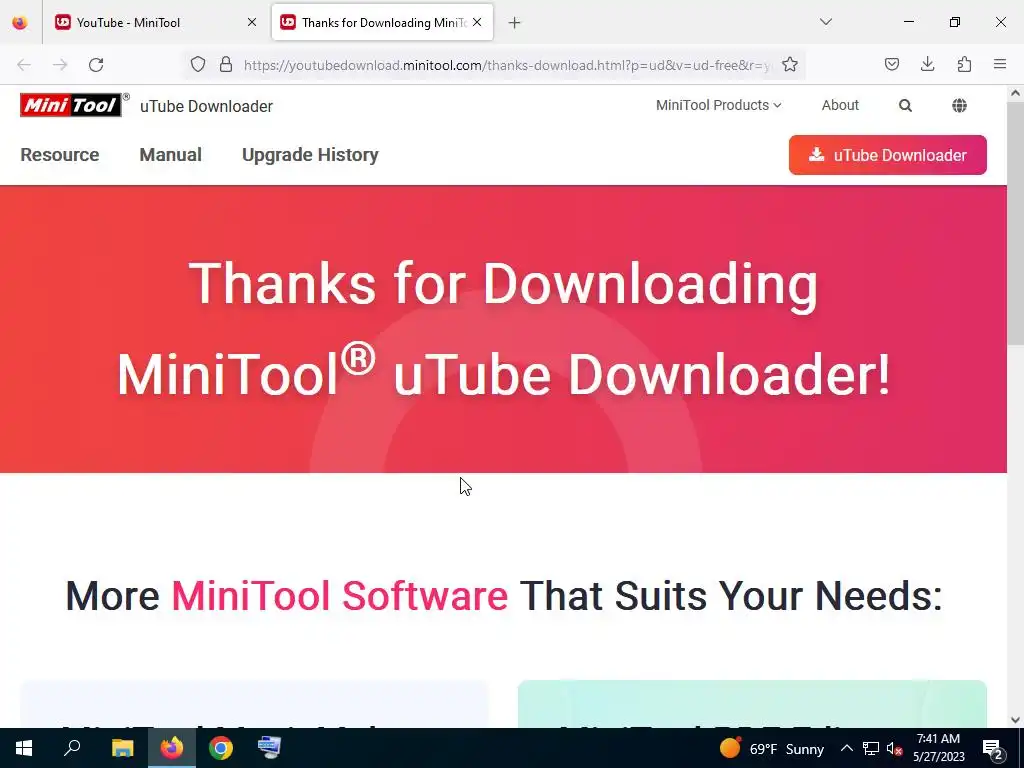Click the muted volume tray icon
The height and width of the screenshot is (768, 1024).
[x=894, y=749]
